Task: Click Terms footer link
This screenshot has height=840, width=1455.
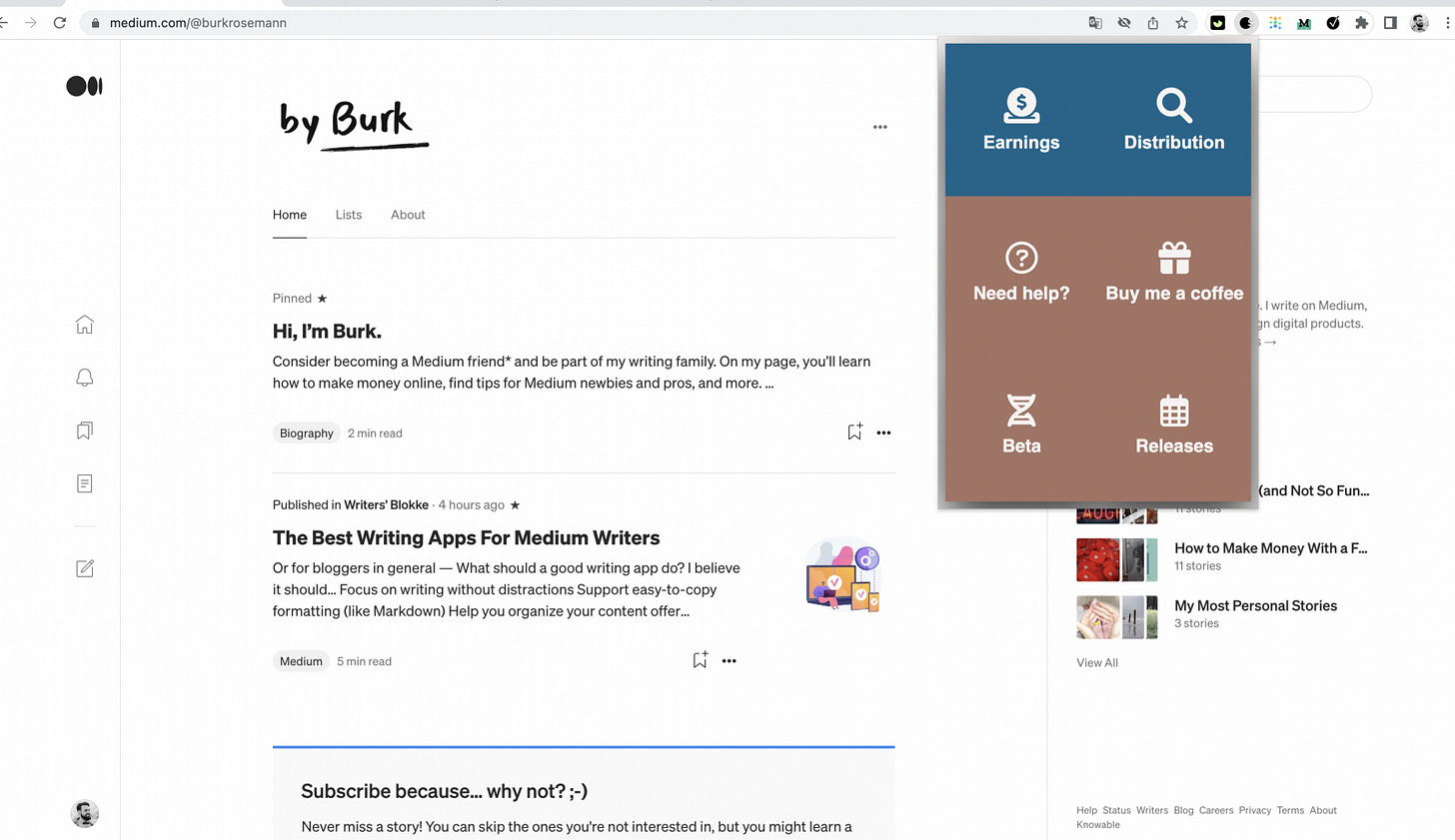Action: 1290,810
